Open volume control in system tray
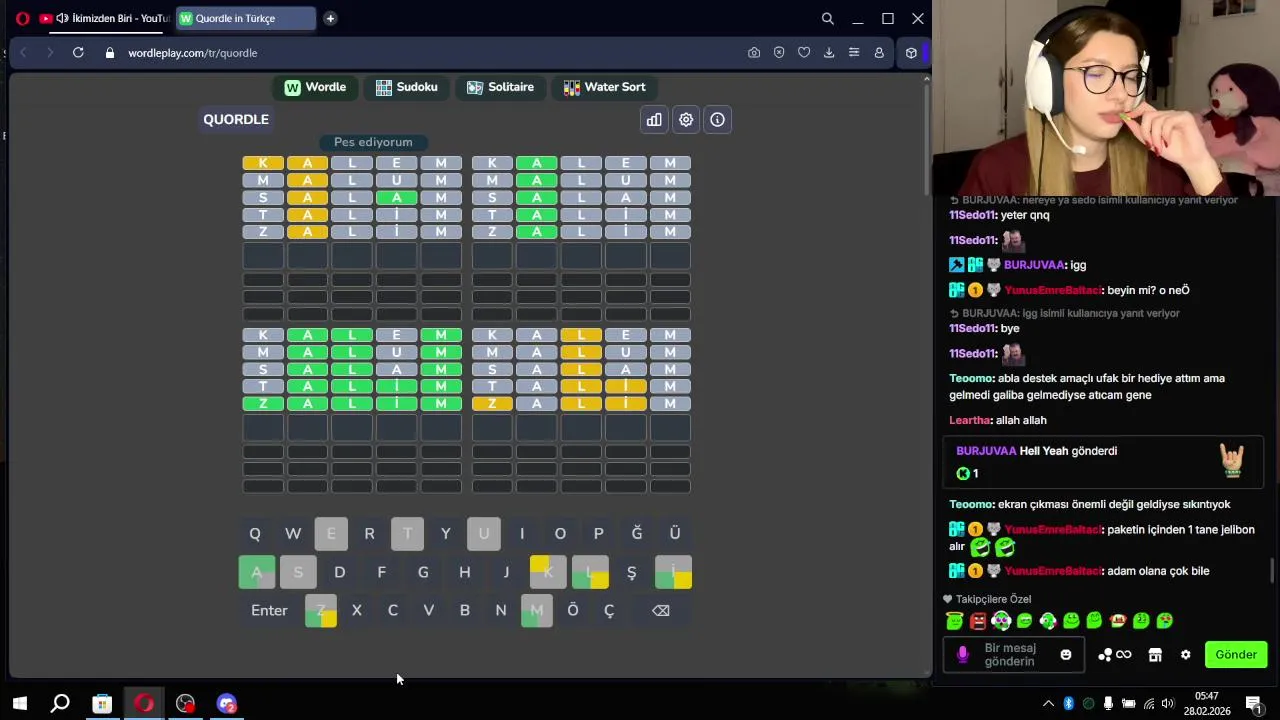Image resolution: width=1280 pixels, height=720 pixels. click(1167, 704)
